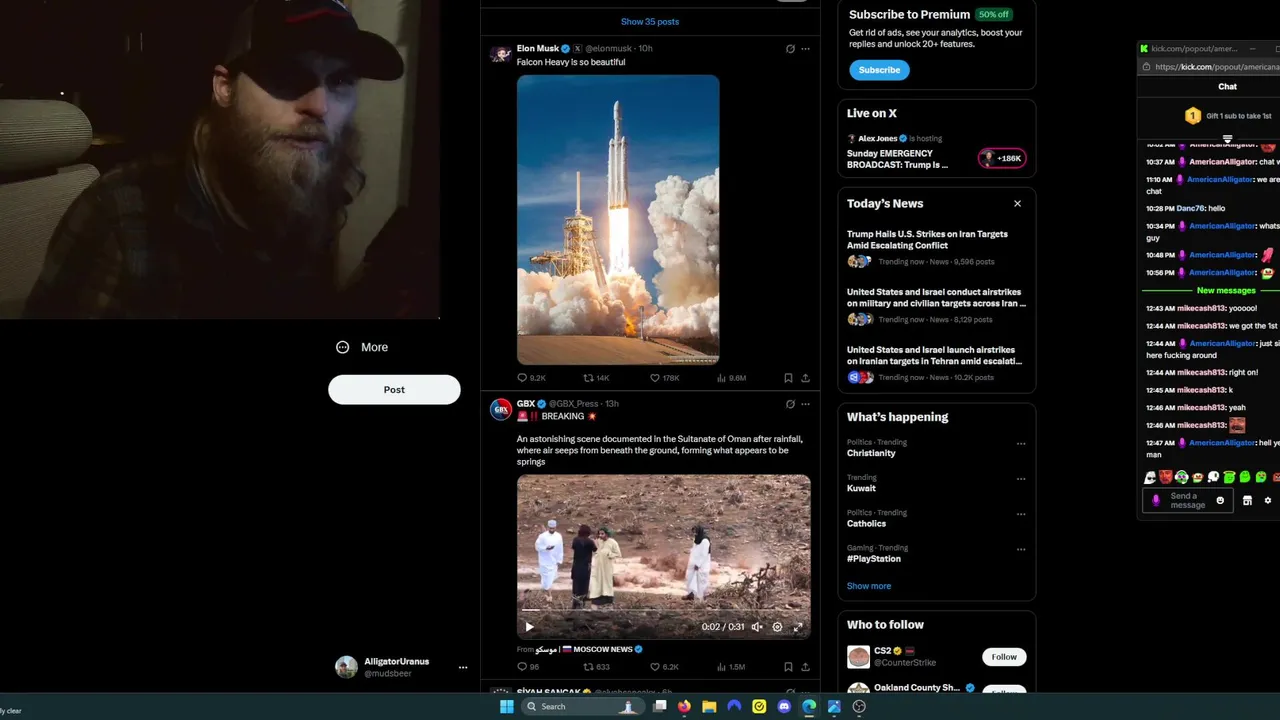Open emoji picker in Kick chat
The height and width of the screenshot is (720, 1280).
click(1220, 500)
